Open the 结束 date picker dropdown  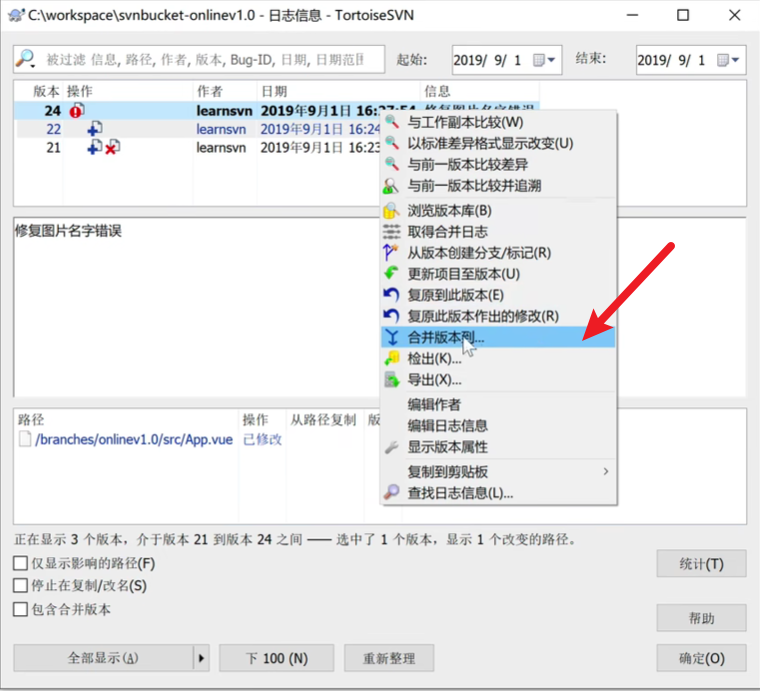click(x=728, y=60)
